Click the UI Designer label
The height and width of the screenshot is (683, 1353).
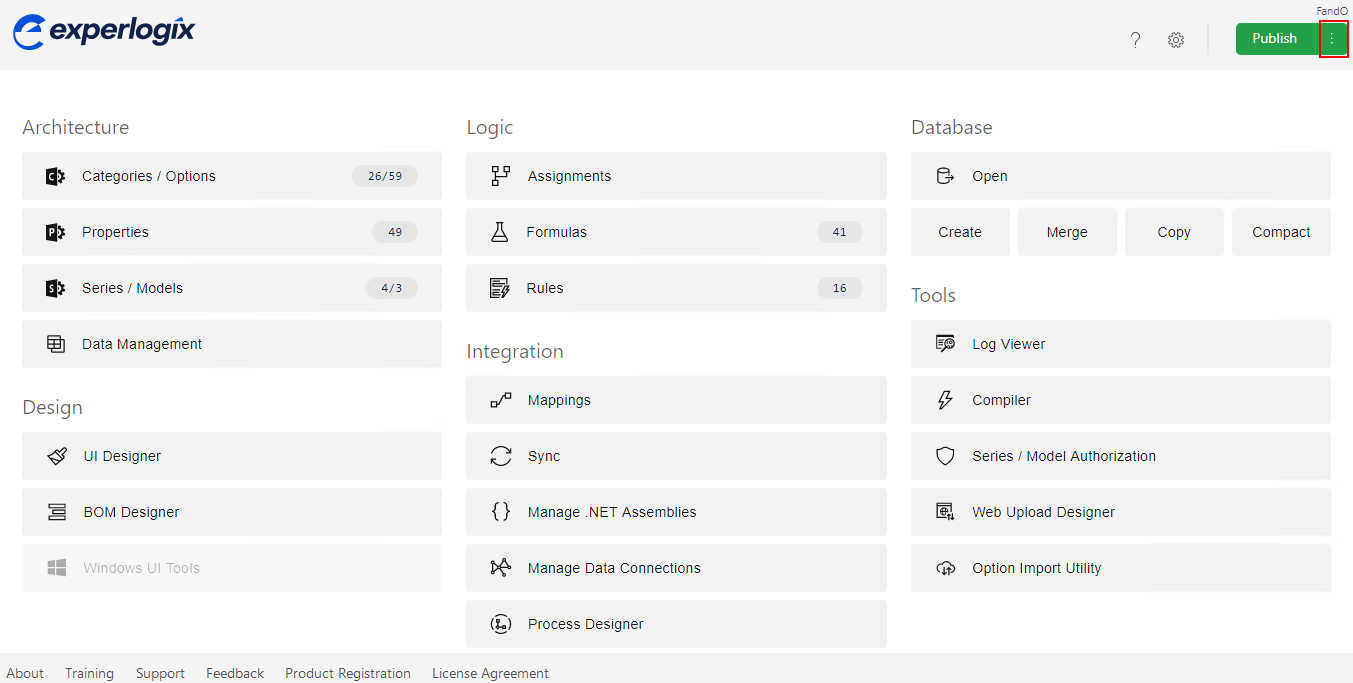(x=122, y=456)
